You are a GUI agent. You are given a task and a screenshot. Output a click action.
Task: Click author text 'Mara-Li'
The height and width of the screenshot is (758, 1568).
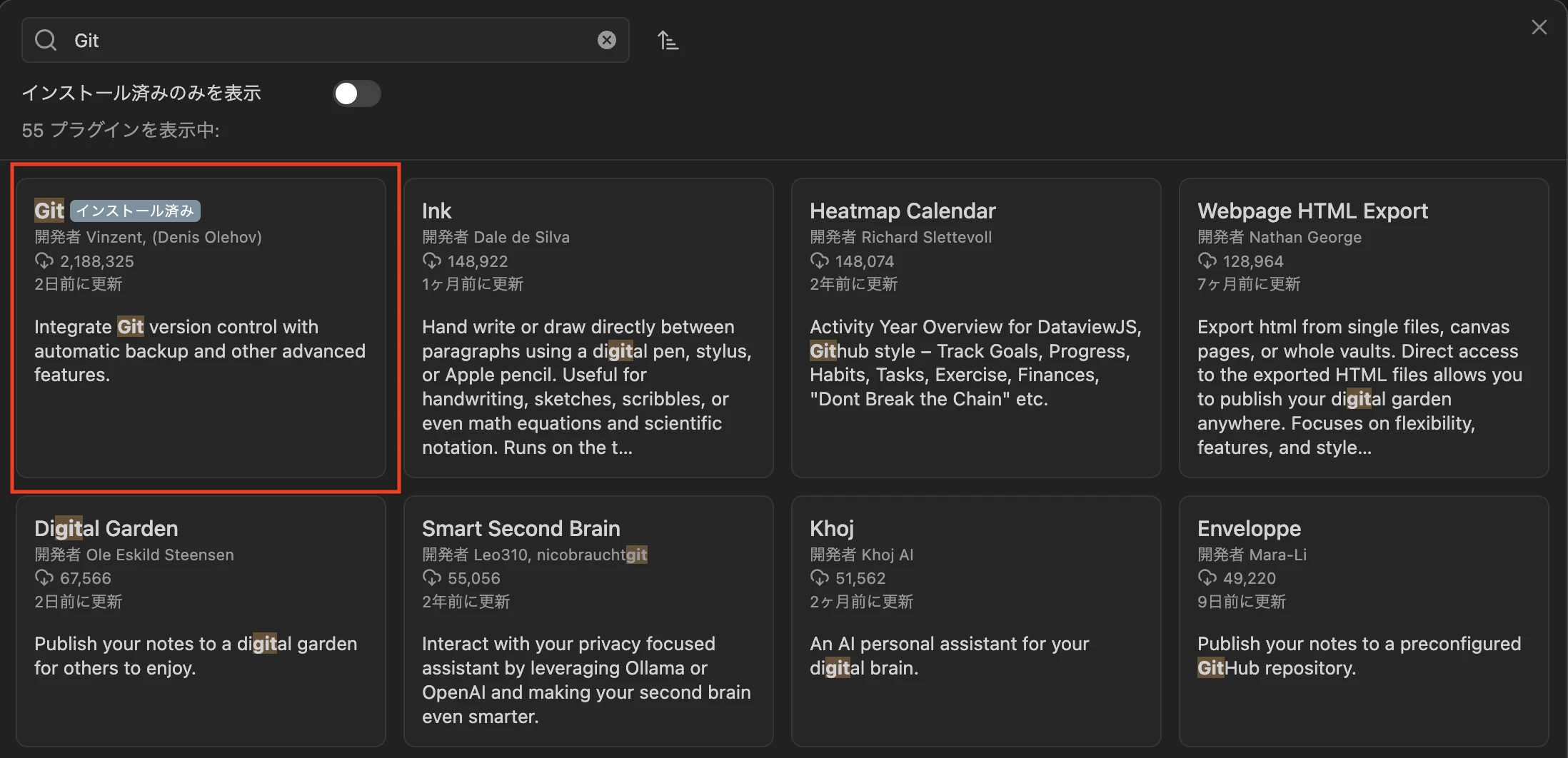1278,555
